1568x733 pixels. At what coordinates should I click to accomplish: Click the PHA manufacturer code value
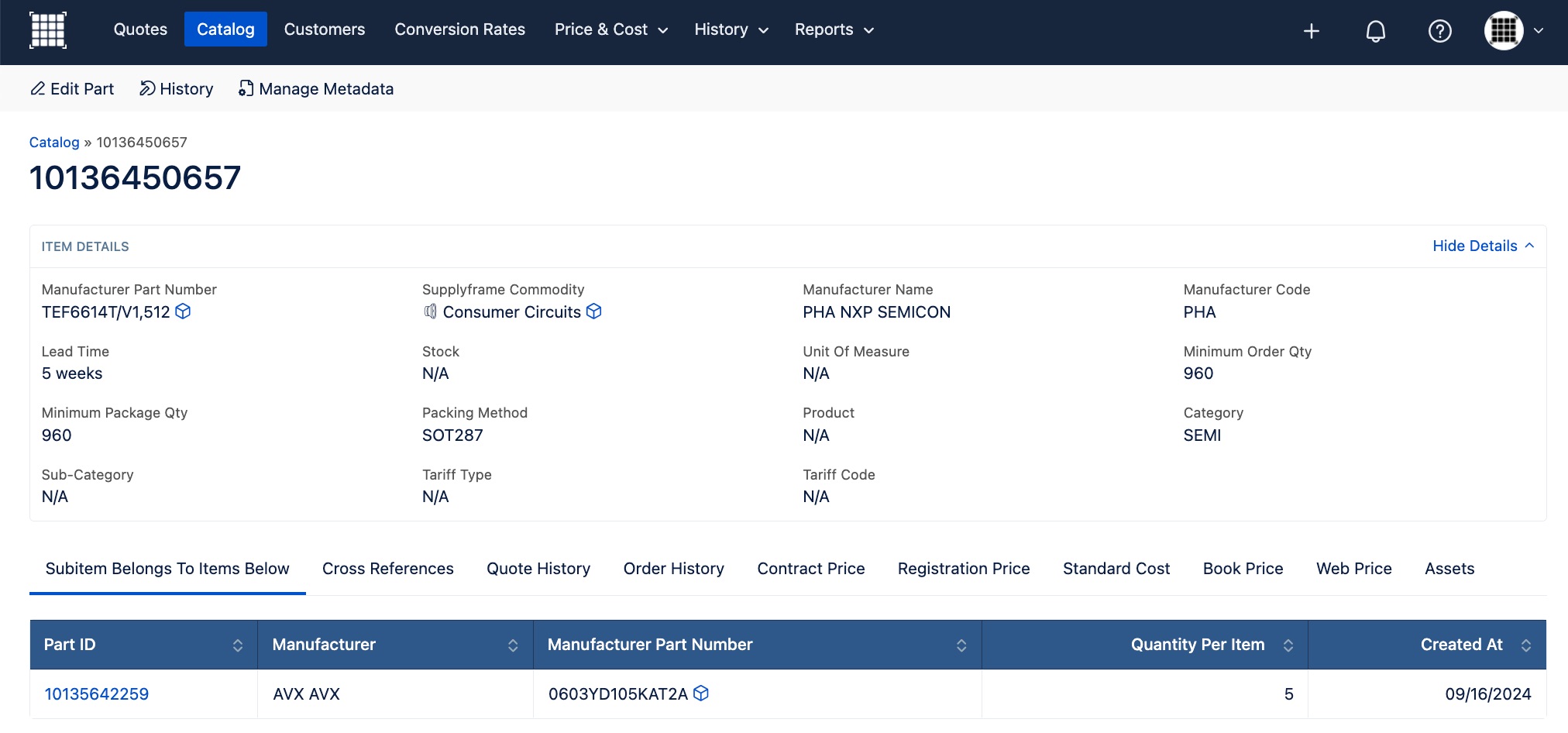tap(1200, 311)
